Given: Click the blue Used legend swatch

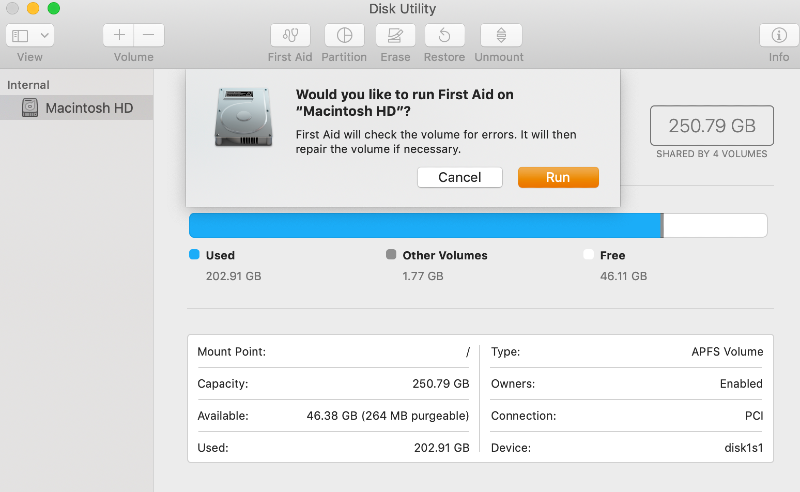Looking at the screenshot, I should 194,254.
